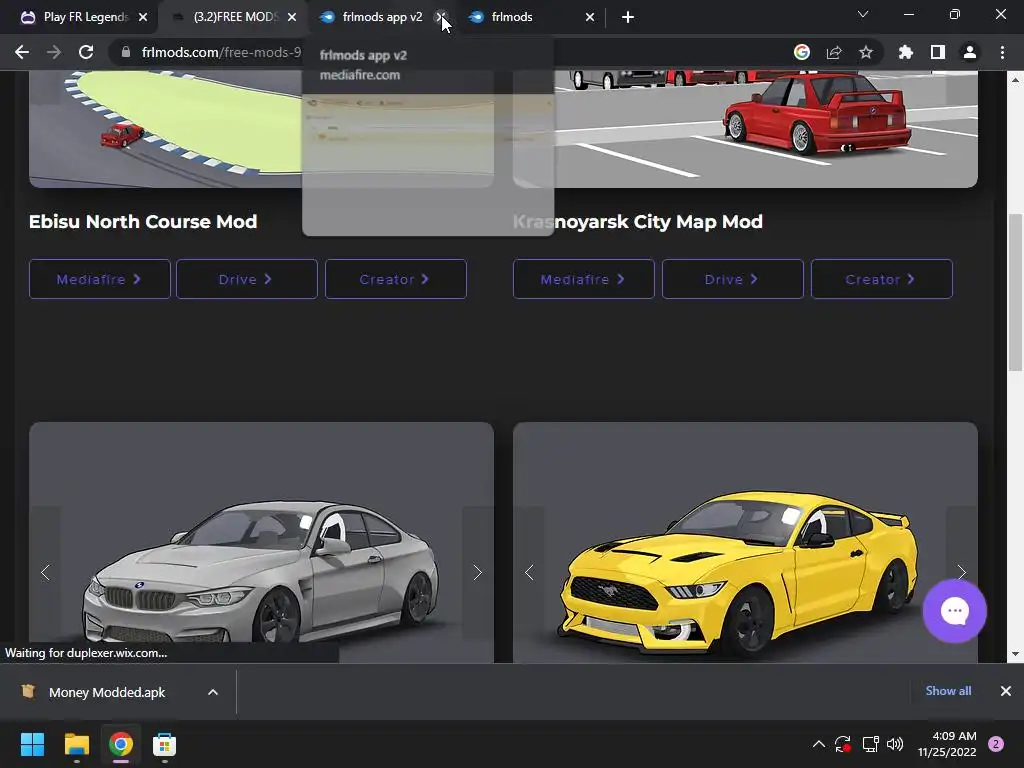Open the taskbar clock and date
The image size is (1024, 768).
click(x=947, y=744)
